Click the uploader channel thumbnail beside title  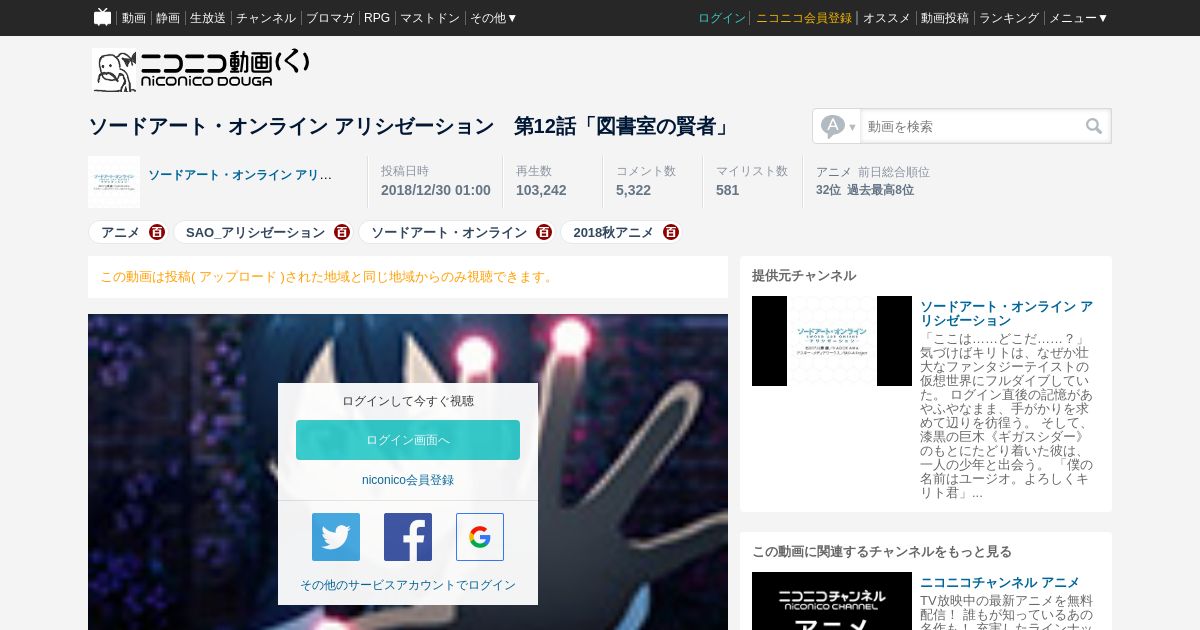(114, 182)
